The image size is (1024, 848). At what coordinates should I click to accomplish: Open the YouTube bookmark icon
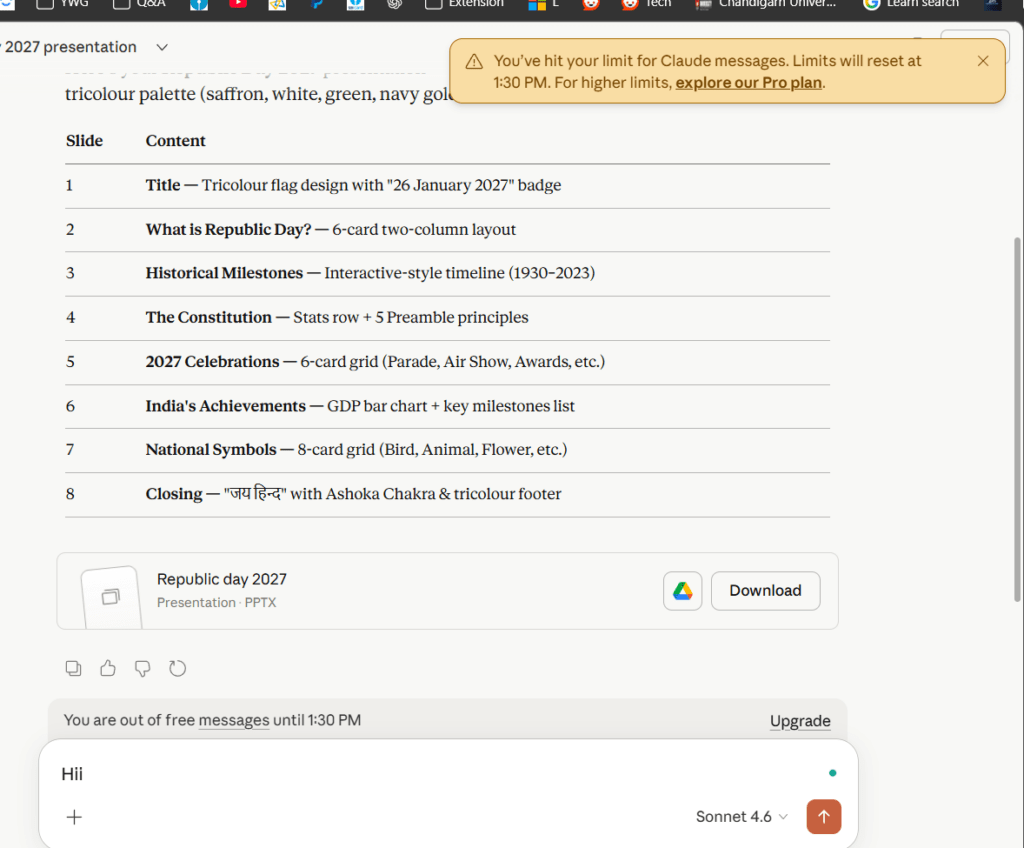click(x=238, y=4)
